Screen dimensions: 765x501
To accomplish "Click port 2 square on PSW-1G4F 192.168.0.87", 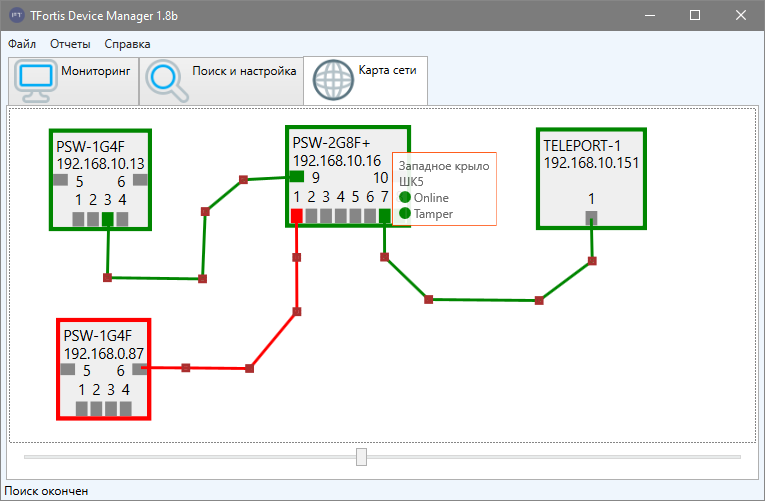I will (x=97, y=409).
